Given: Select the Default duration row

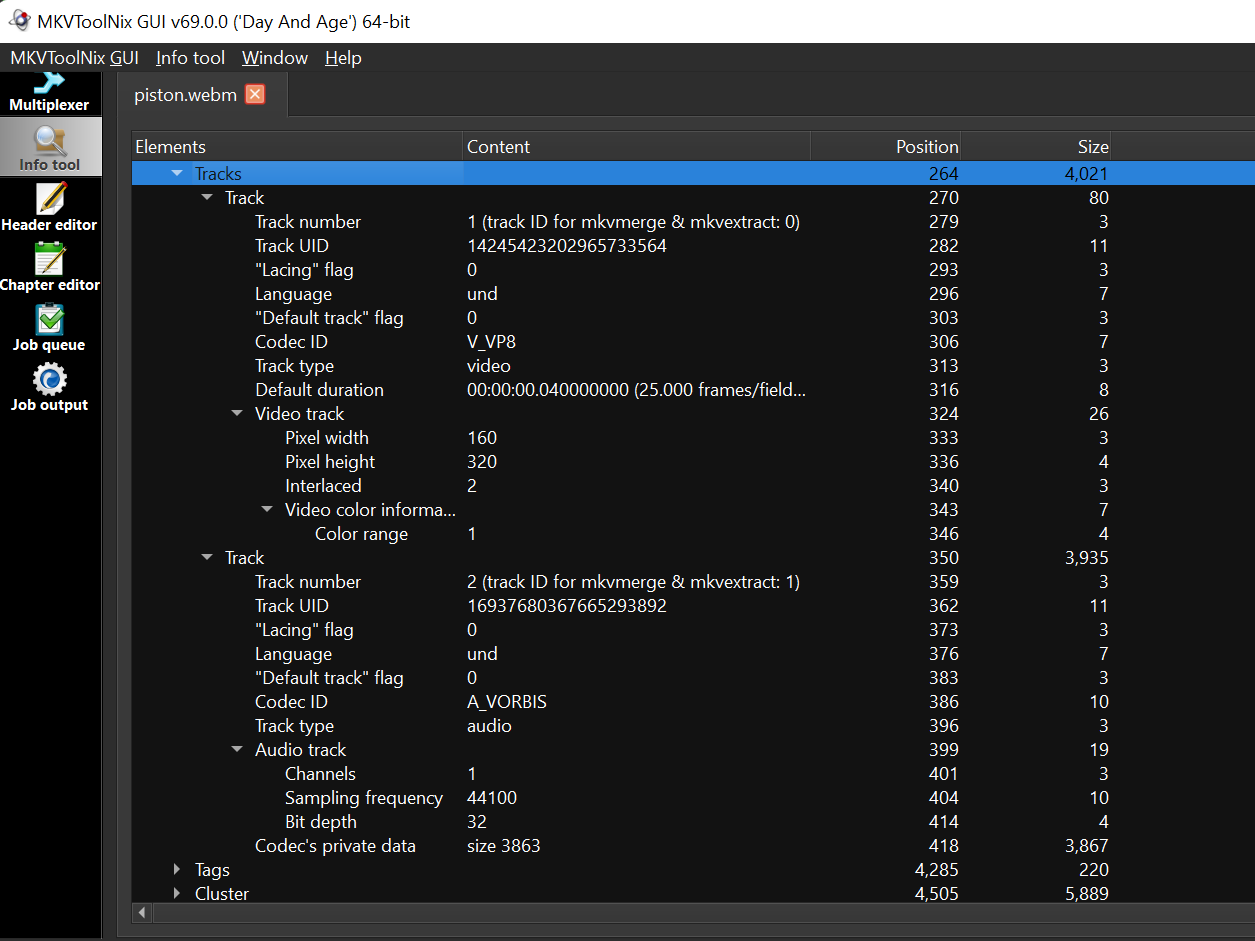Looking at the screenshot, I should (693, 390).
